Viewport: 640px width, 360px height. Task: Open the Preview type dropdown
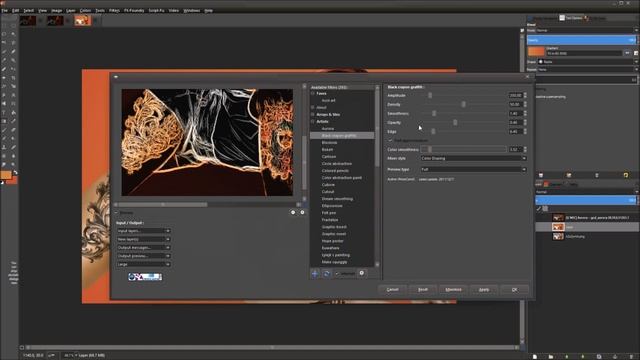(x=473, y=169)
